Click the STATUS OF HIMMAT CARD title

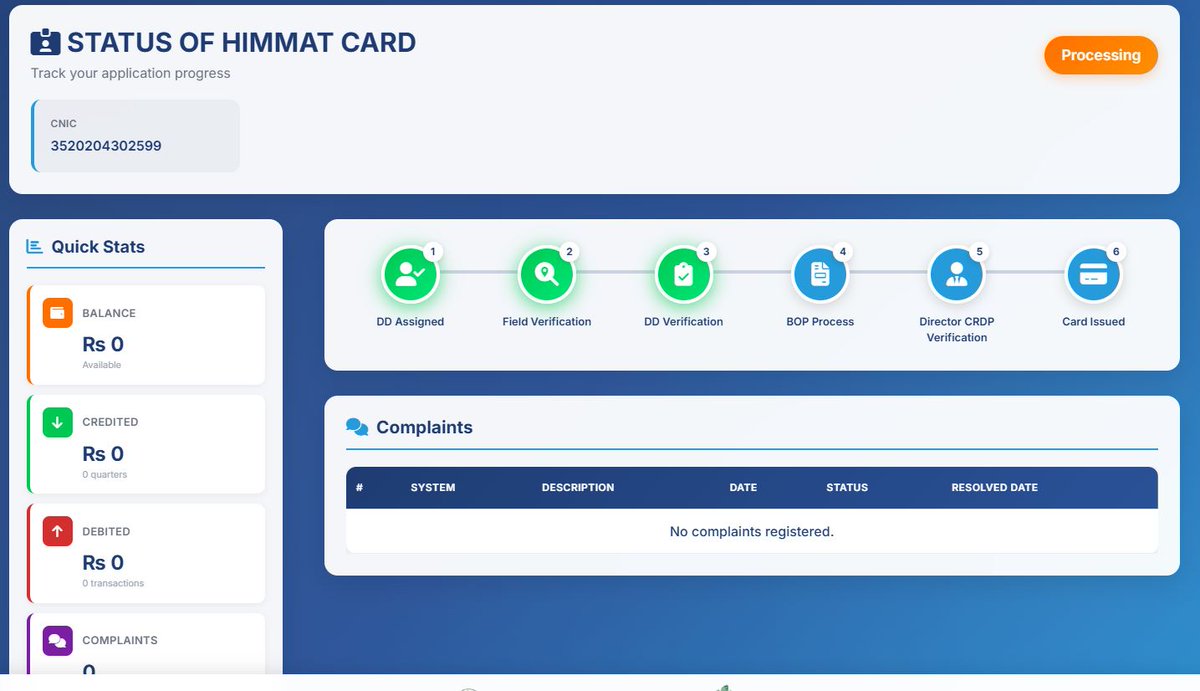[241, 43]
